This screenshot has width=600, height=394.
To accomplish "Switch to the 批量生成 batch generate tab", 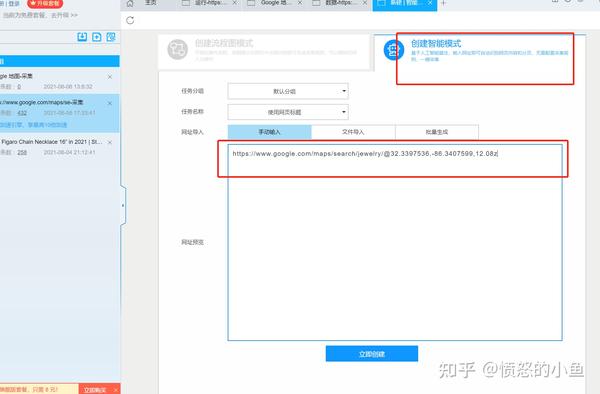I will (x=437, y=132).
